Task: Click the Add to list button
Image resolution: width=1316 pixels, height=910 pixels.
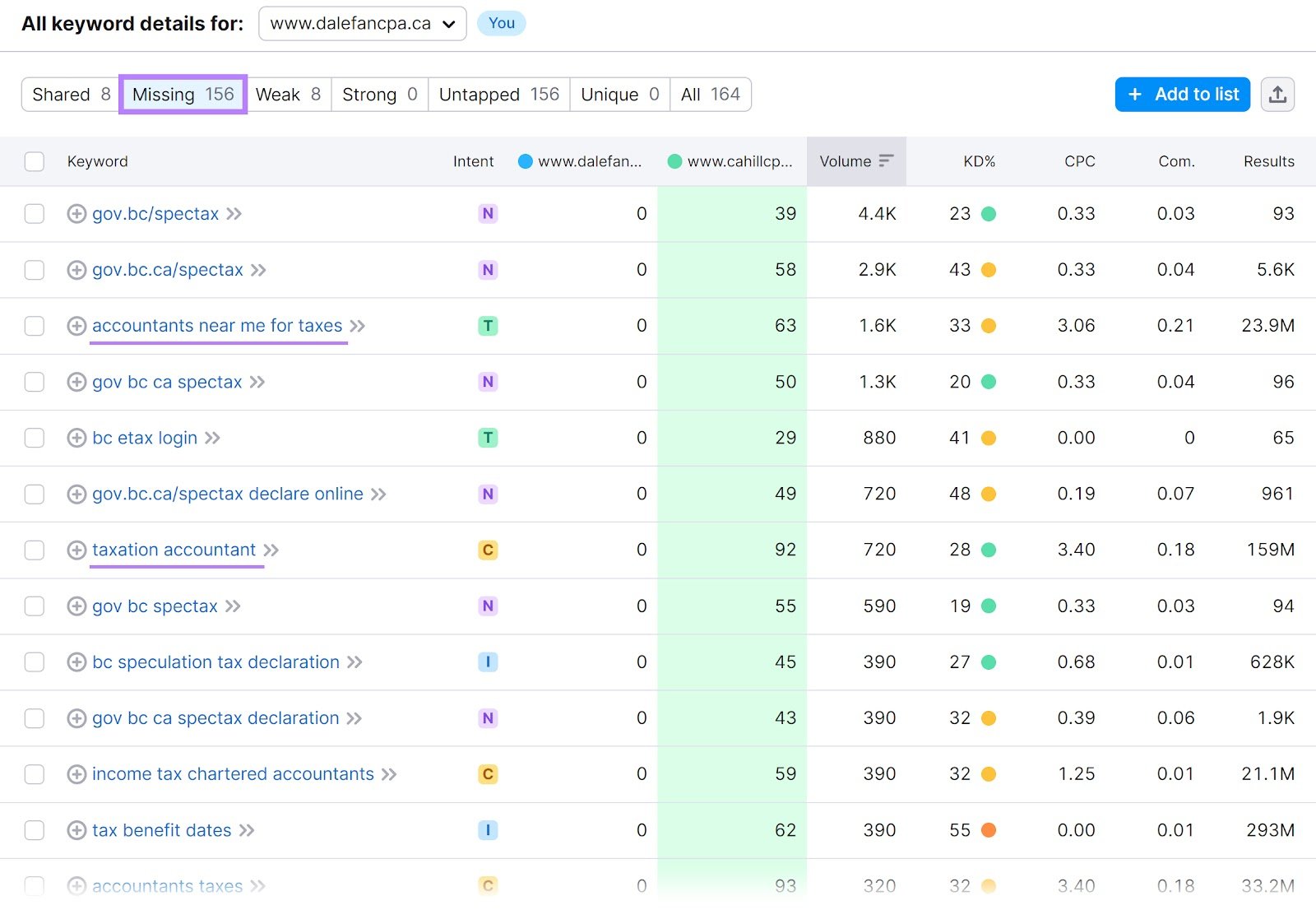Action: pyautogui.click(x=1182, y=94)
